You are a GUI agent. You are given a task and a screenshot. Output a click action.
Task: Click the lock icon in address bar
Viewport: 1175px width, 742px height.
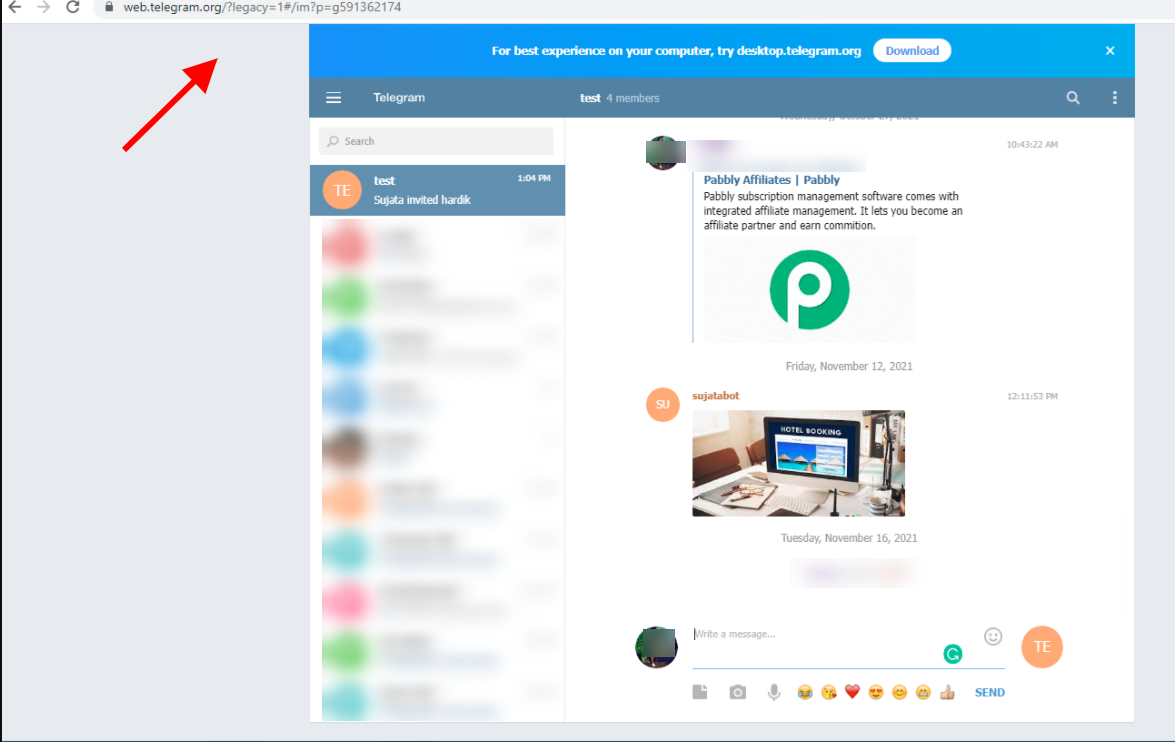[x=109, y=7]
